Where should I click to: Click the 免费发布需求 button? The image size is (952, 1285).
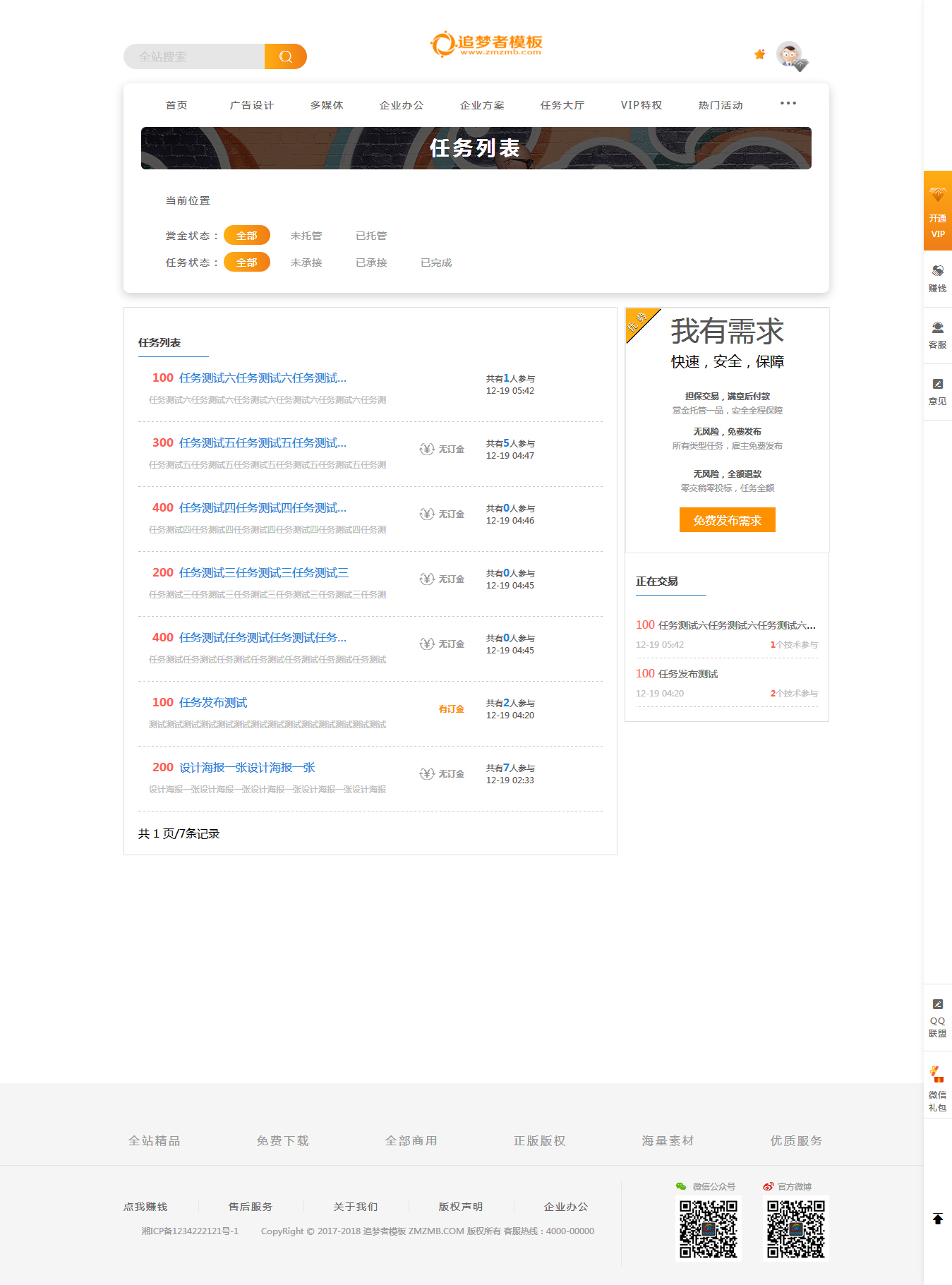(727, 520)
